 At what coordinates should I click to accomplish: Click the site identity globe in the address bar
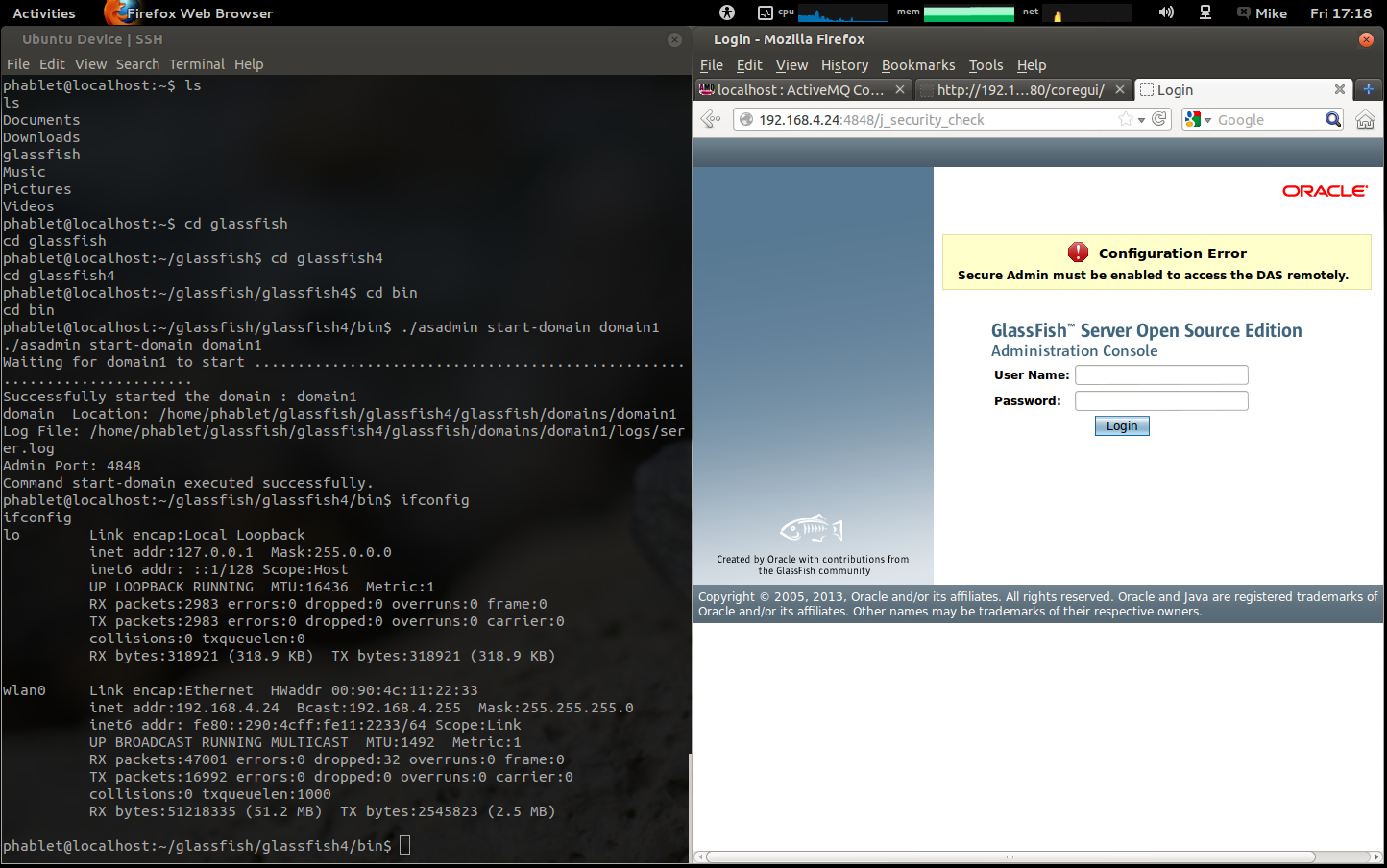(744, 119)
